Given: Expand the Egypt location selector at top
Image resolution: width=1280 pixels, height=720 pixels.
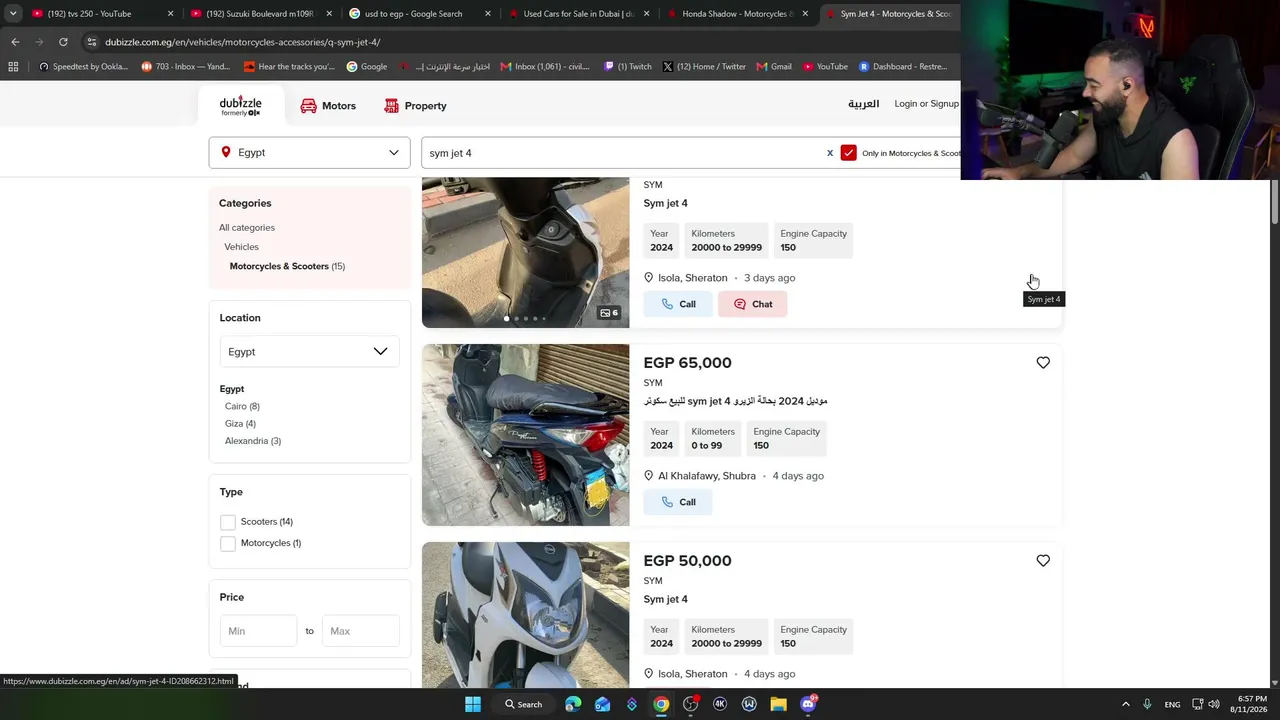Looking at the screenshot, I should click(309, 153).
